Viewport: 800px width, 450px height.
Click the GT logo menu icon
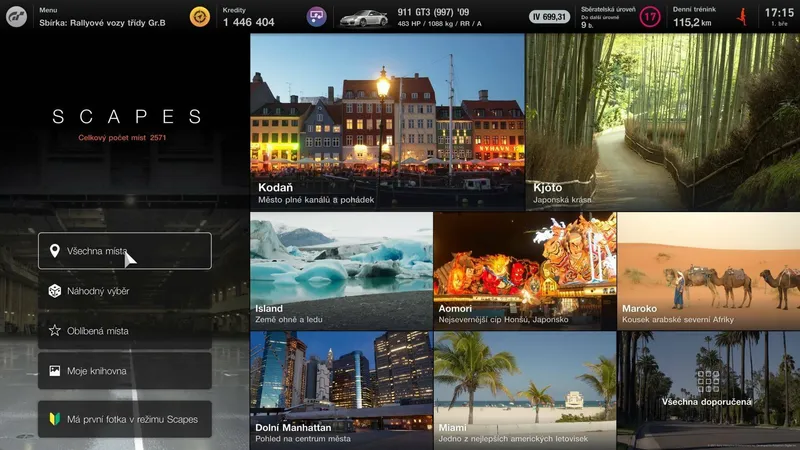click(x=15, y=16)
